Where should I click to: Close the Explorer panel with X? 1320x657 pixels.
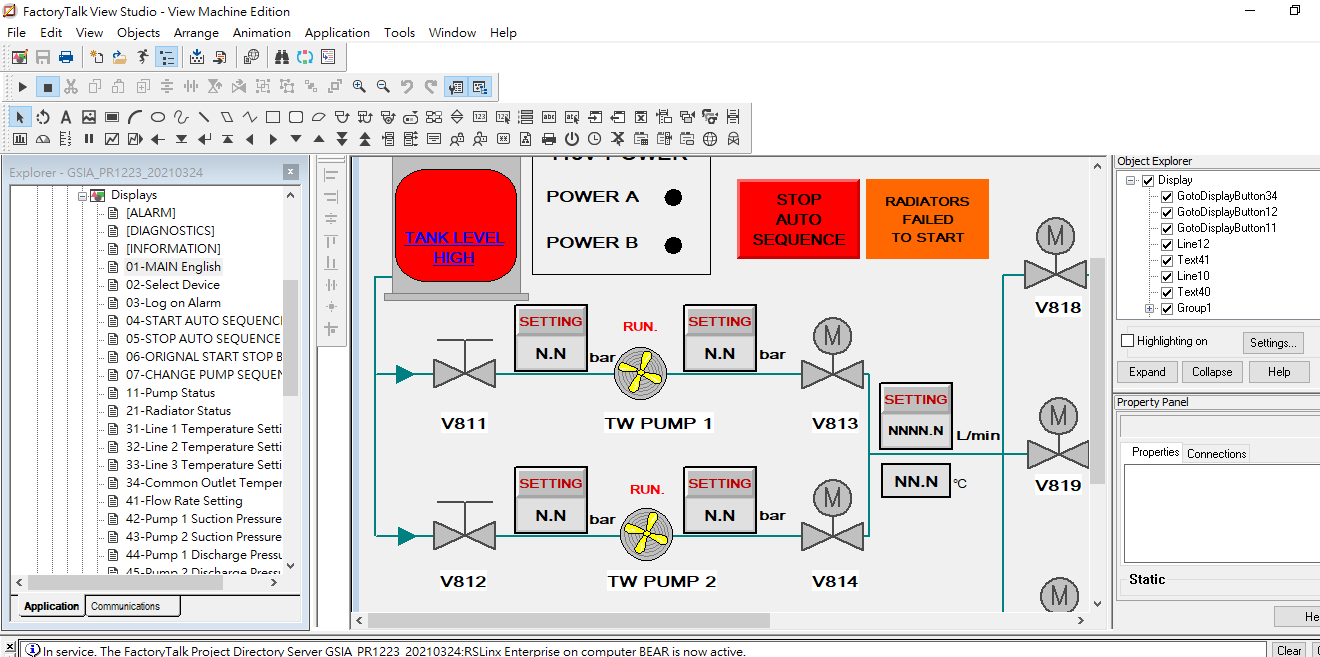pos(290,172)
